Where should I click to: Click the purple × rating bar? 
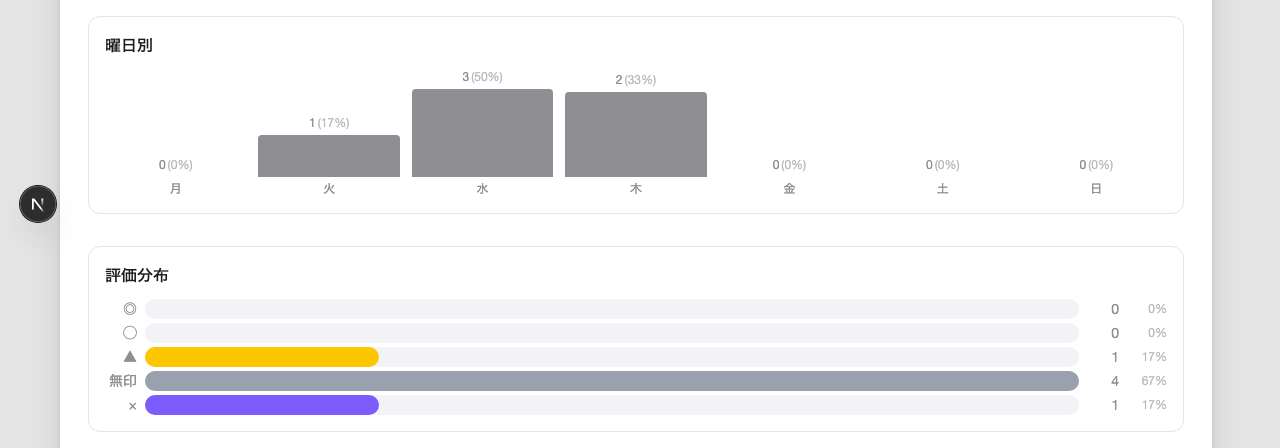point(262,405)
